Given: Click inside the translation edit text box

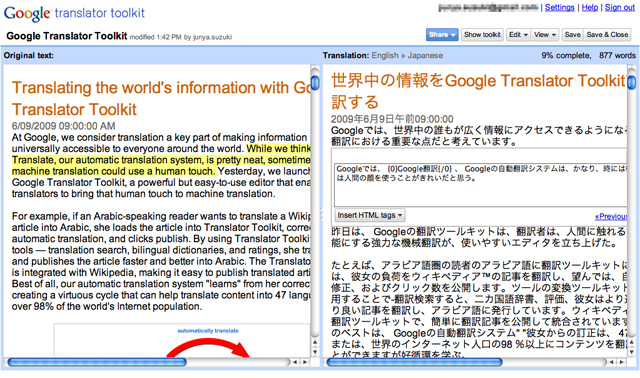Looking at the screenshot, I should tap(481, 185).
